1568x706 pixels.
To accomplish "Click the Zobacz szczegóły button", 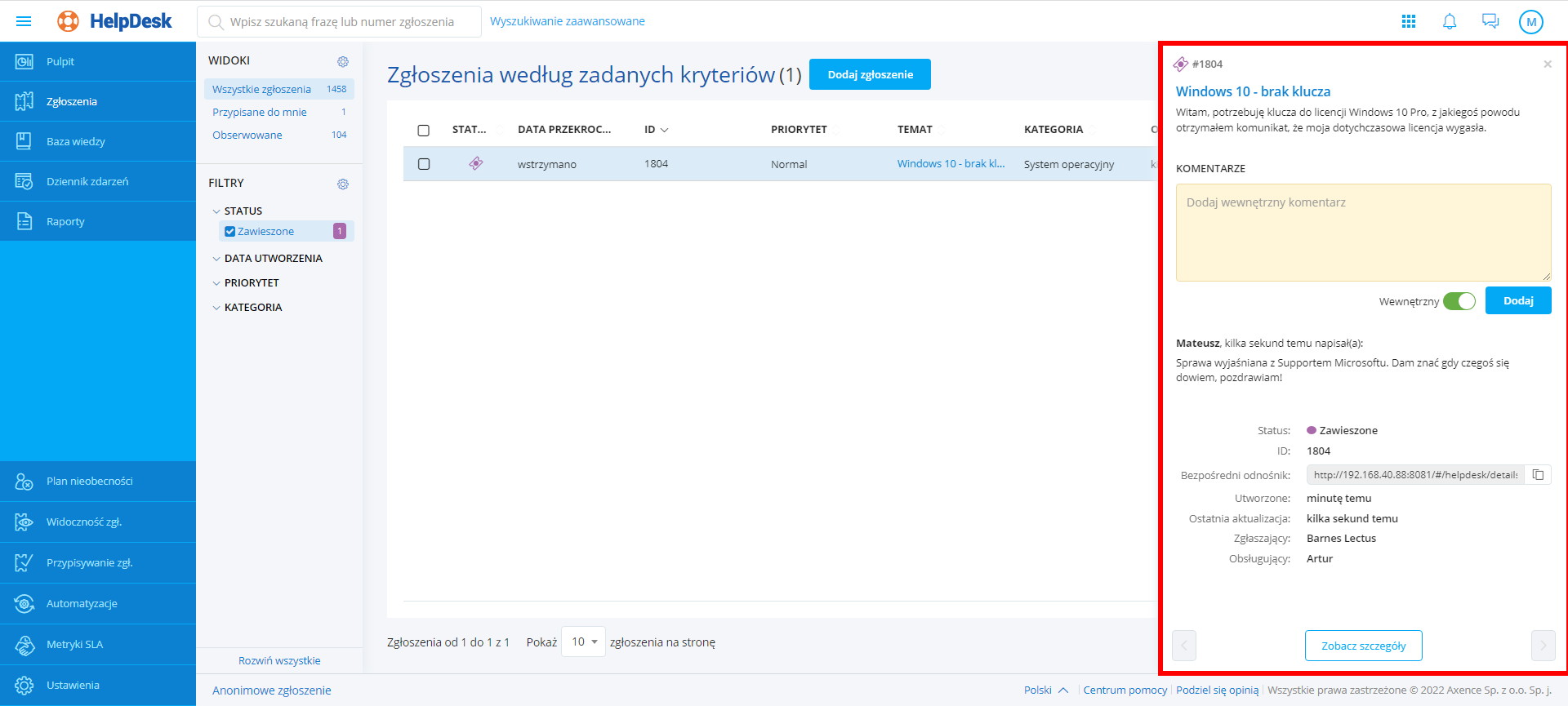I will coord(1363,646).
